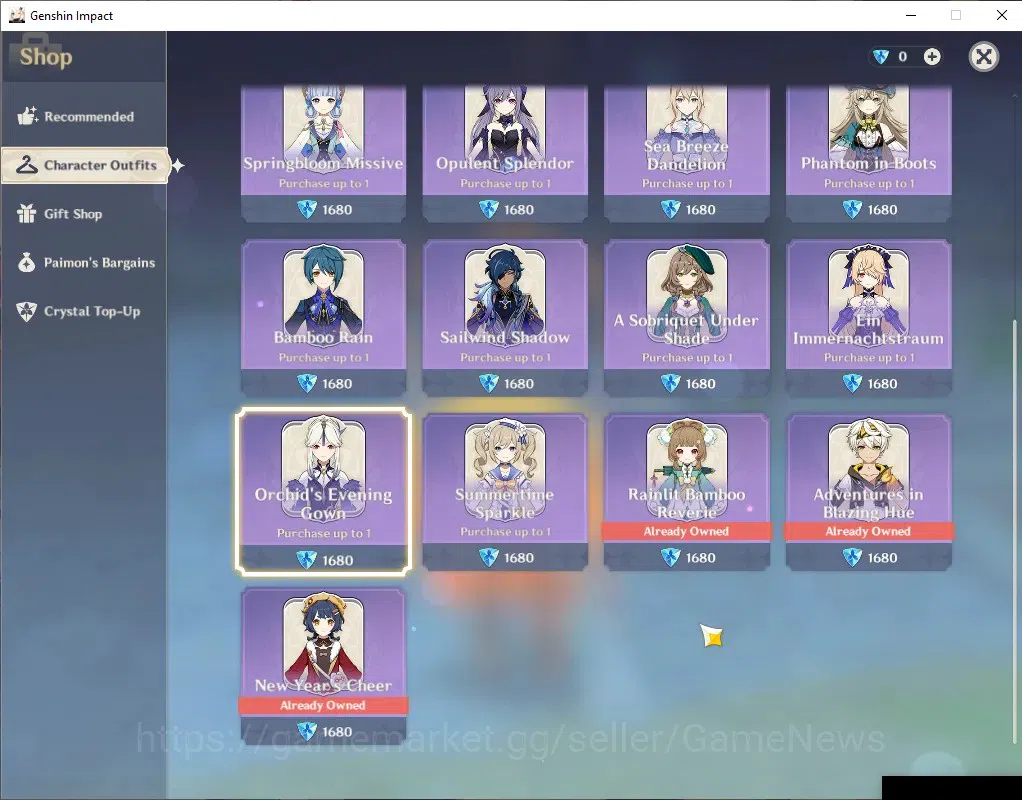Click Bamboo Rain 1680 price bar
Viewport: 1022px width, 800px height.
(323, 383)
